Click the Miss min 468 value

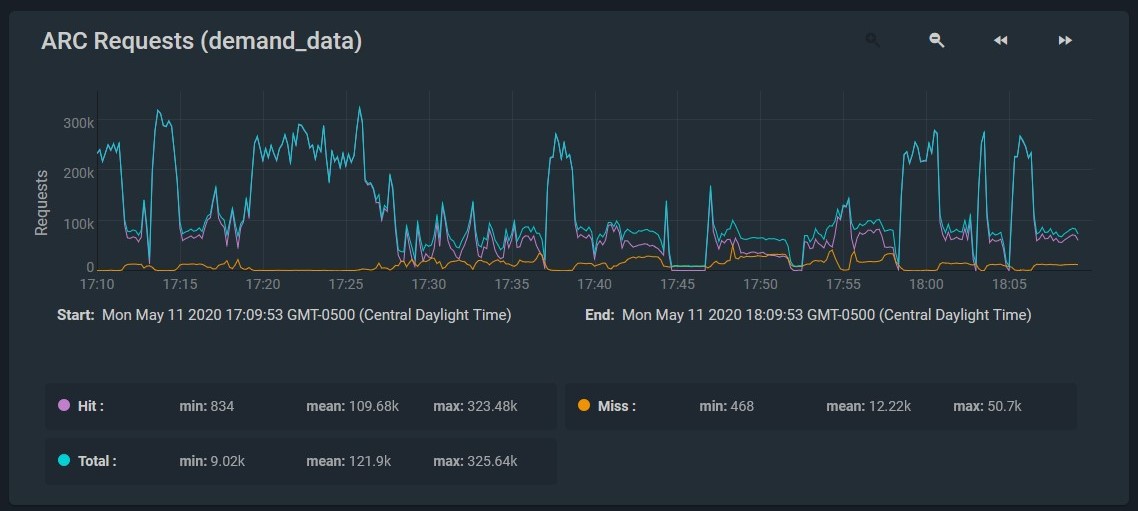pyautogui.click(x=726, y=406)
